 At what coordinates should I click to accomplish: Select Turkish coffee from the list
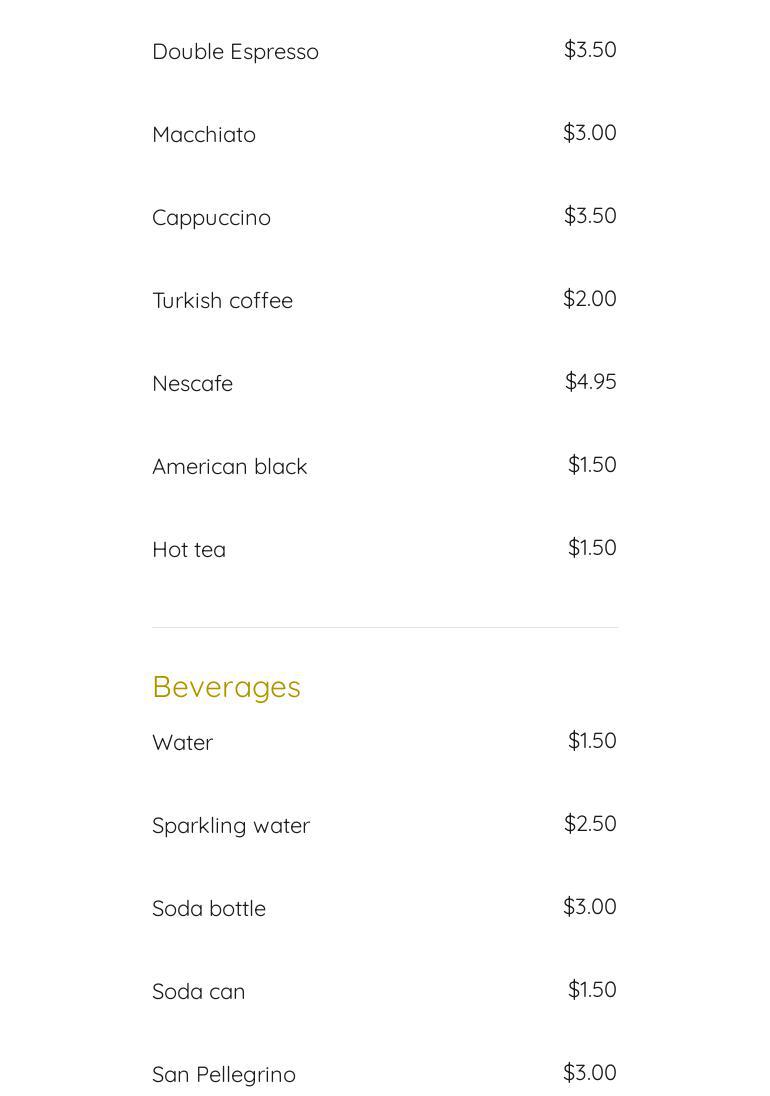[222, 301]
